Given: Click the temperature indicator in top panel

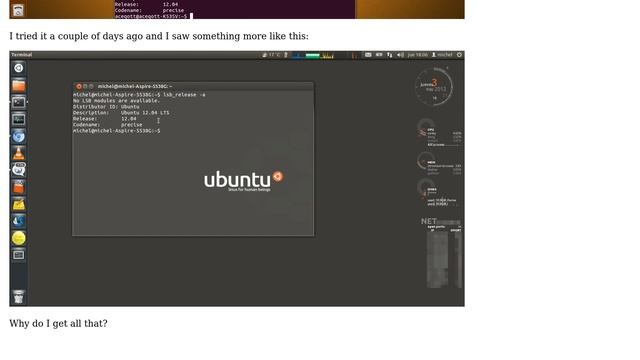Looking at the screenshot, I should [x=272, y=55].
